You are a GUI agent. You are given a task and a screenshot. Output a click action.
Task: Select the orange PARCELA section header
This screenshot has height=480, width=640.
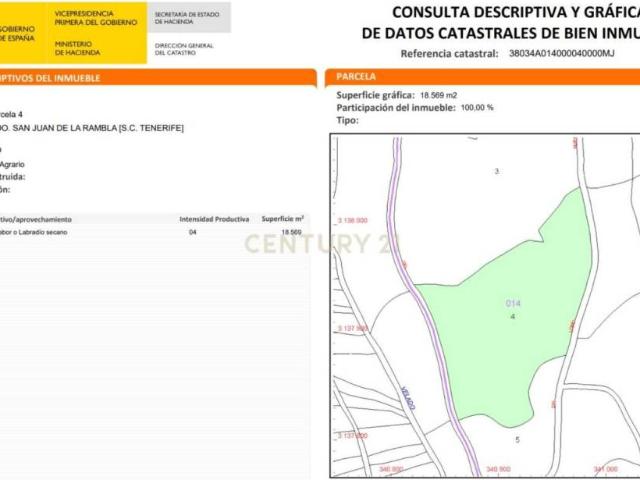[482, 77]
